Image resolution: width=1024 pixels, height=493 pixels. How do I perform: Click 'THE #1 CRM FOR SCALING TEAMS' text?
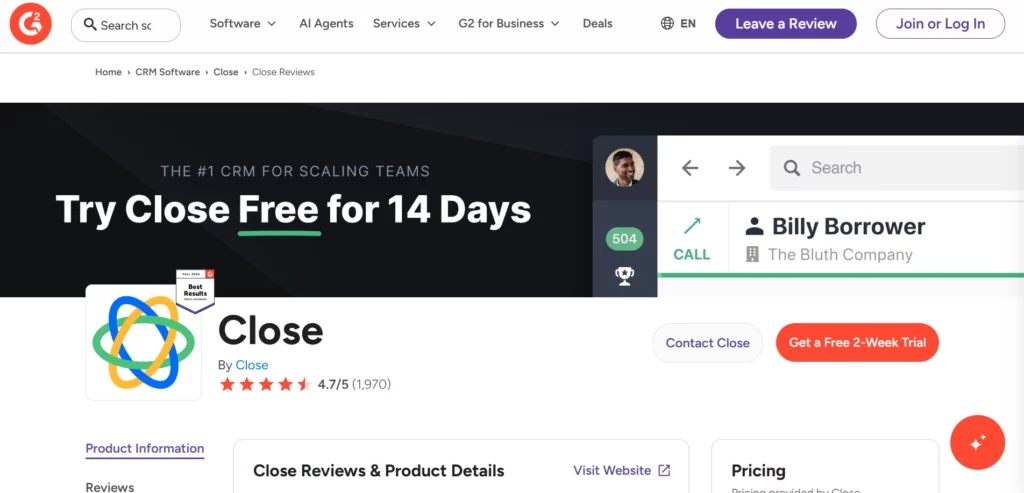[295, 172]
